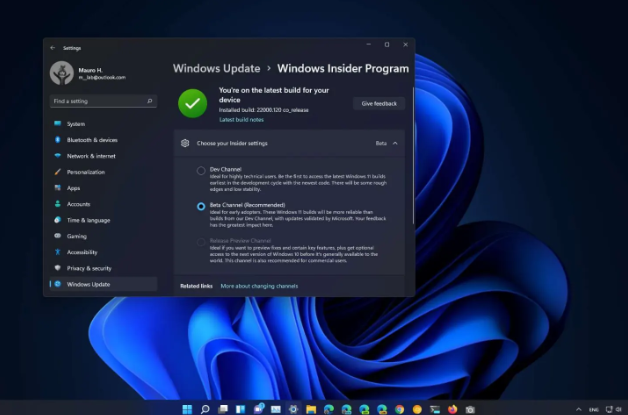Open the Personalization settings

point(103,172)
